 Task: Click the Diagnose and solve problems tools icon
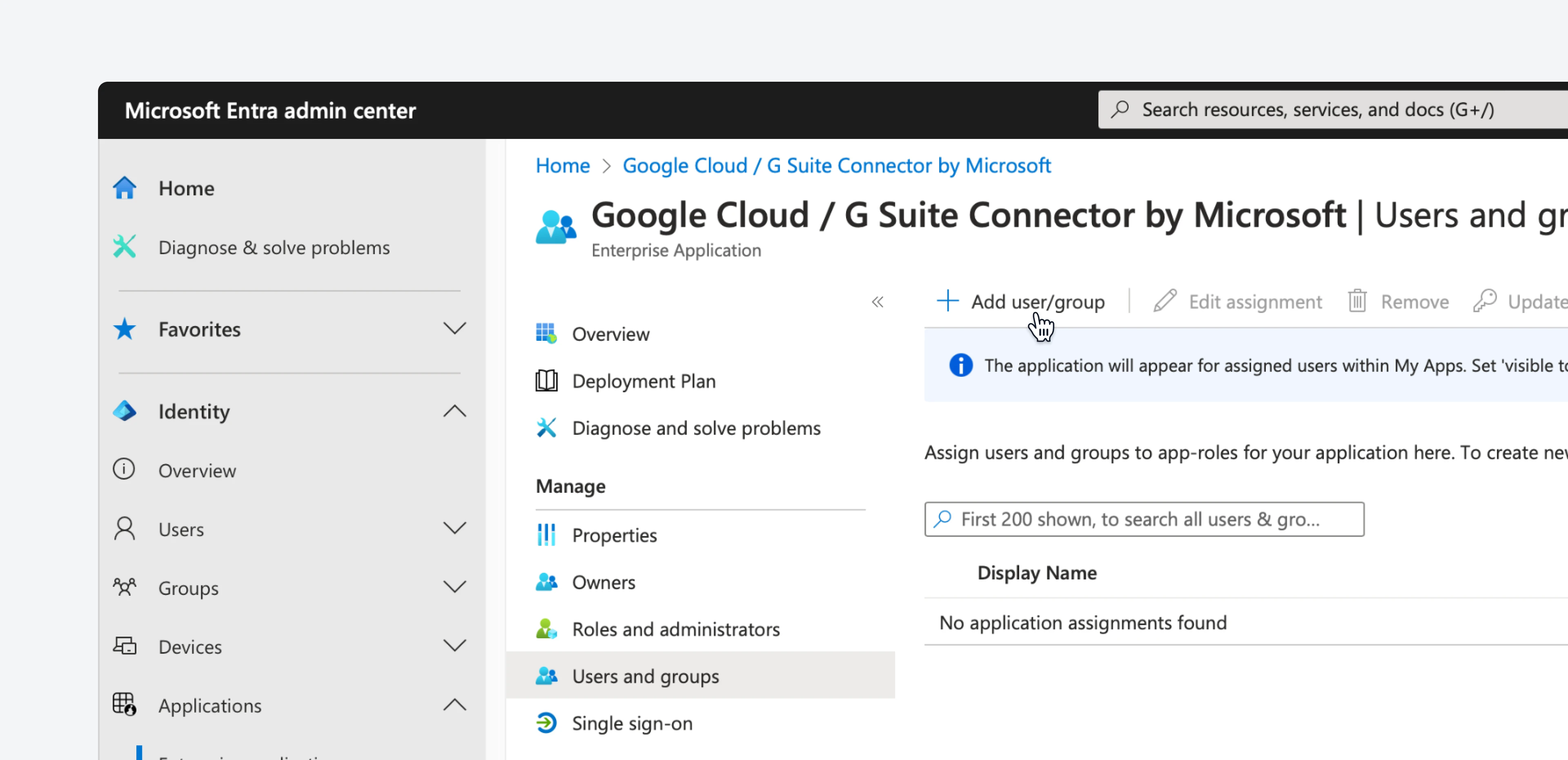coord(546,427)
